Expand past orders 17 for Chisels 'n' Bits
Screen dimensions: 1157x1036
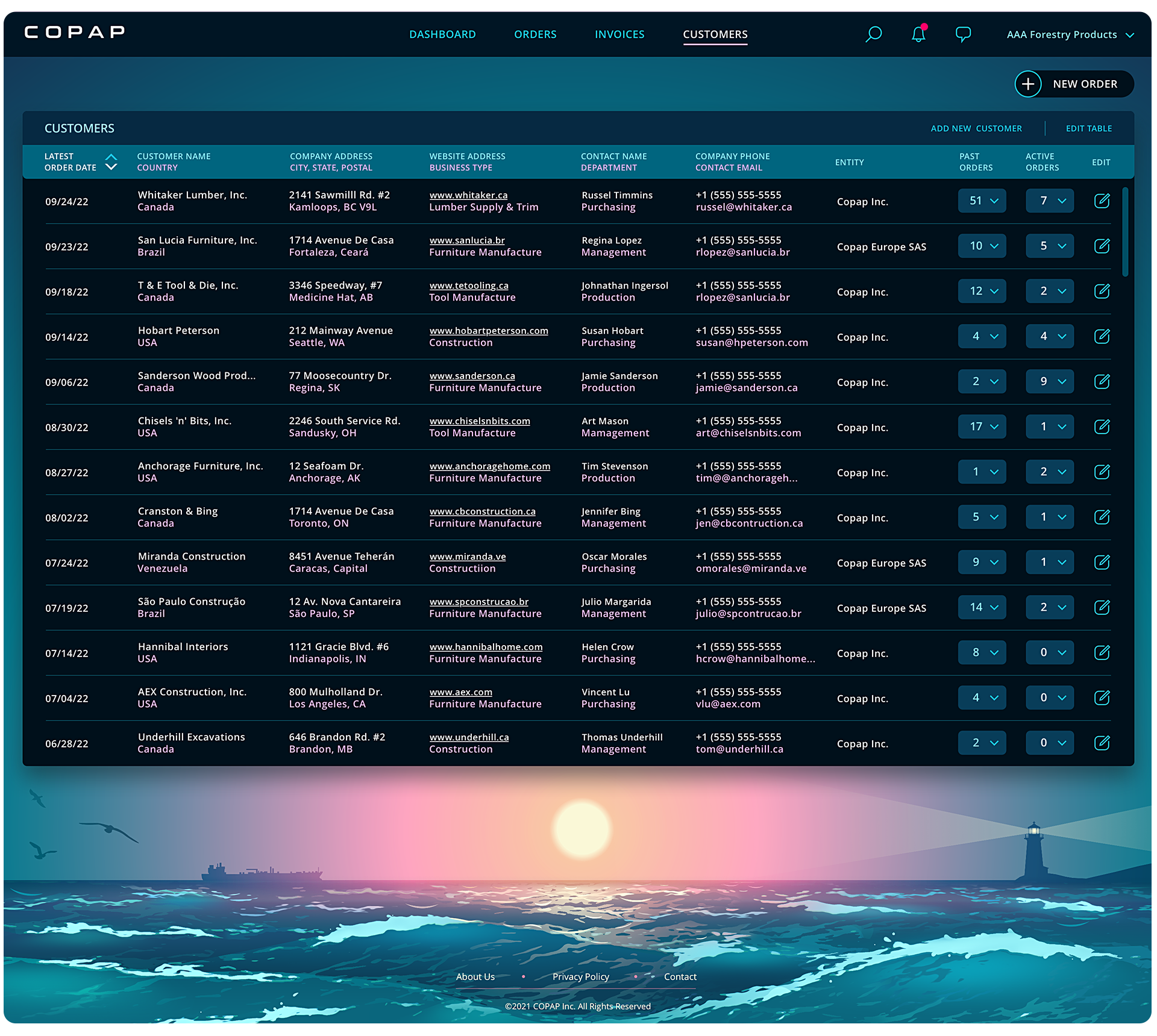[982, 426]
